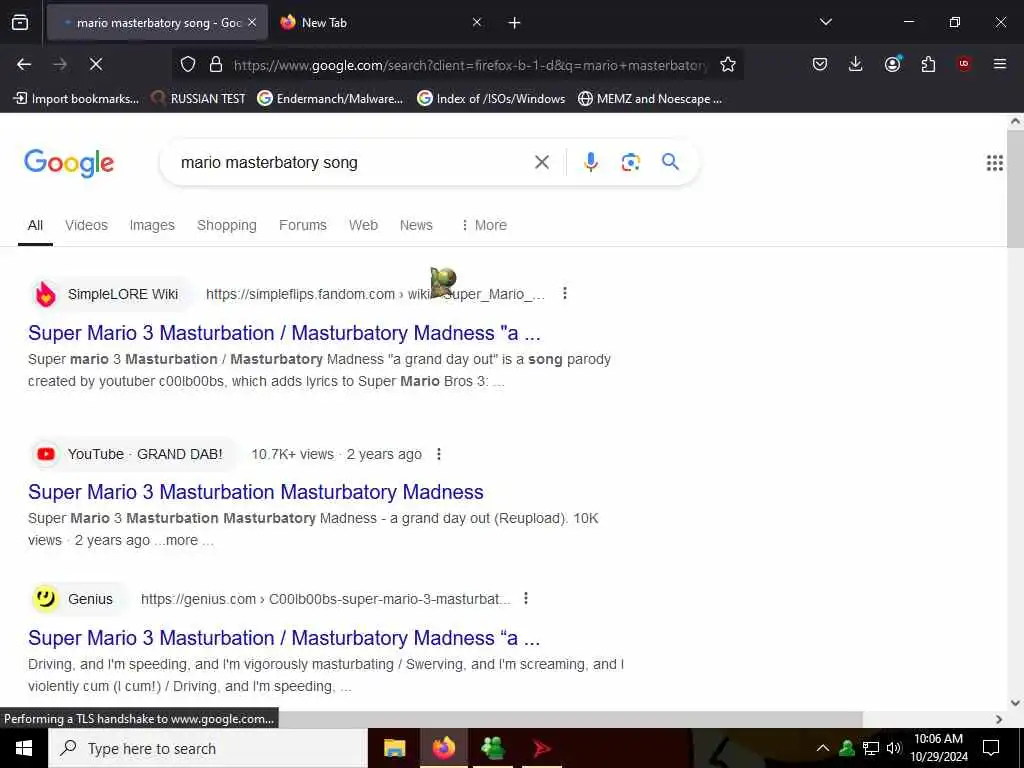Screen dimensions: 1024x768
Task: Open the YouTube result title link
Action: pyautogui.click(x=256, y=492)
